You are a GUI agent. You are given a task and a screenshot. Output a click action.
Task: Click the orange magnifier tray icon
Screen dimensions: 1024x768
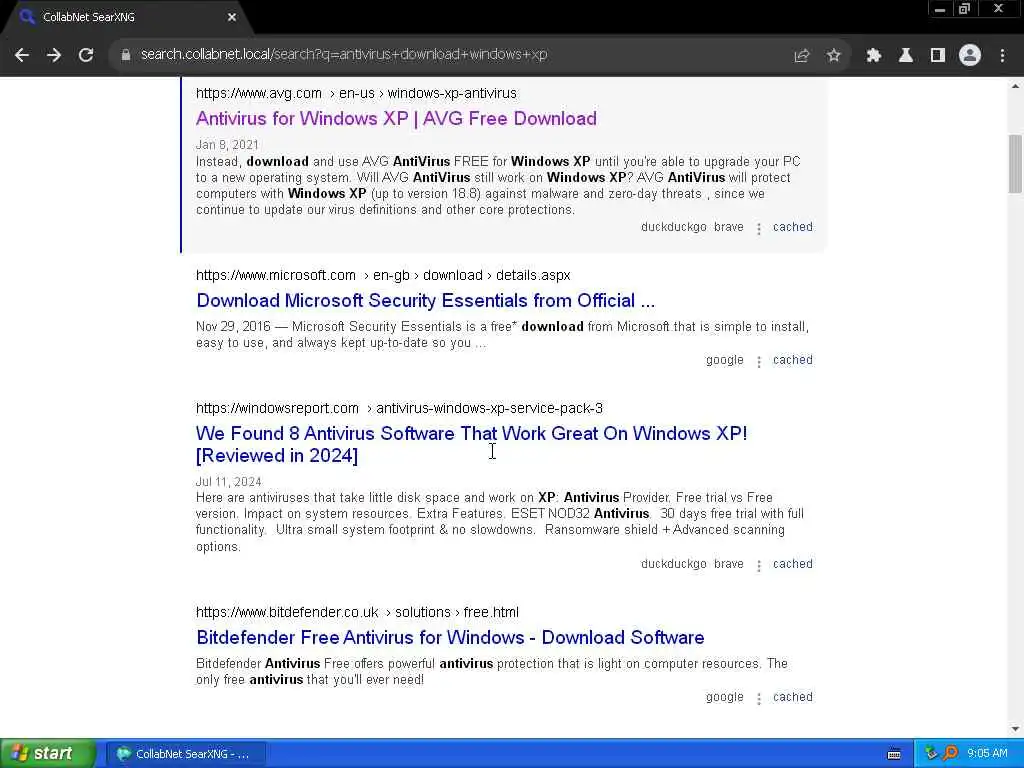(950, 754)
